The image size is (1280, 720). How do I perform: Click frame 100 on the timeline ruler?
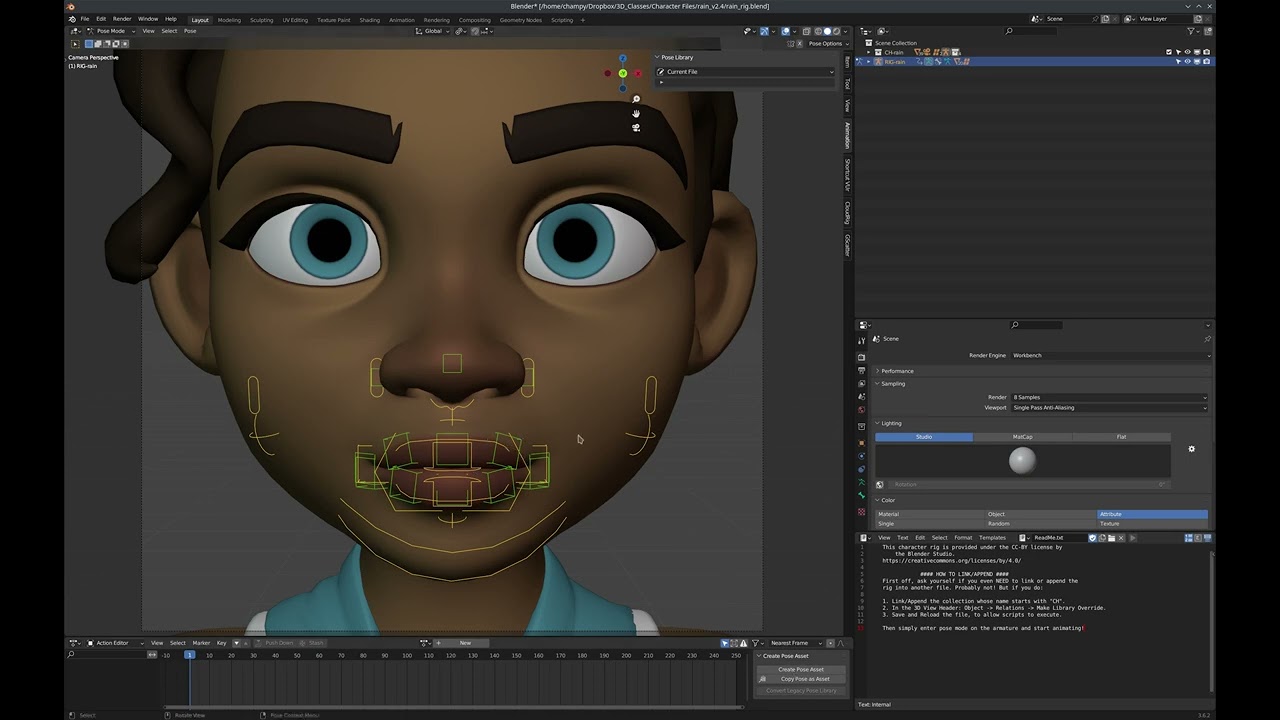point(407,655)
